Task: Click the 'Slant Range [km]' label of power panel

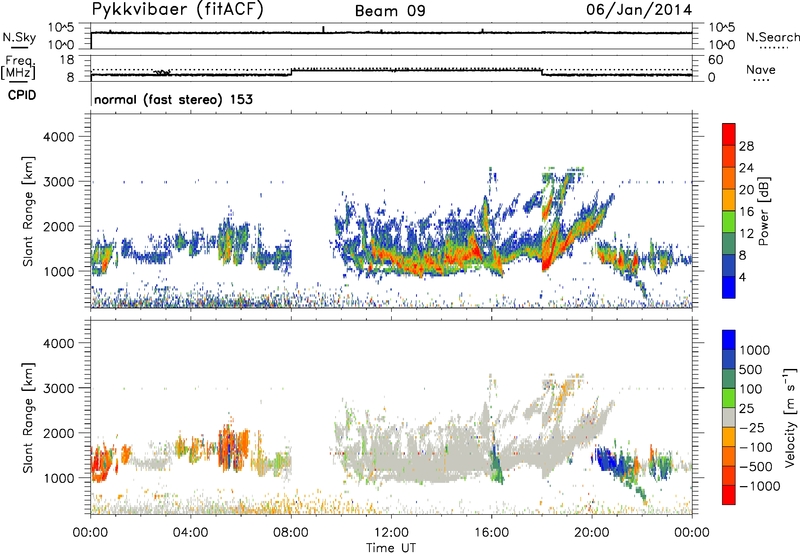Action: point(28,211)
